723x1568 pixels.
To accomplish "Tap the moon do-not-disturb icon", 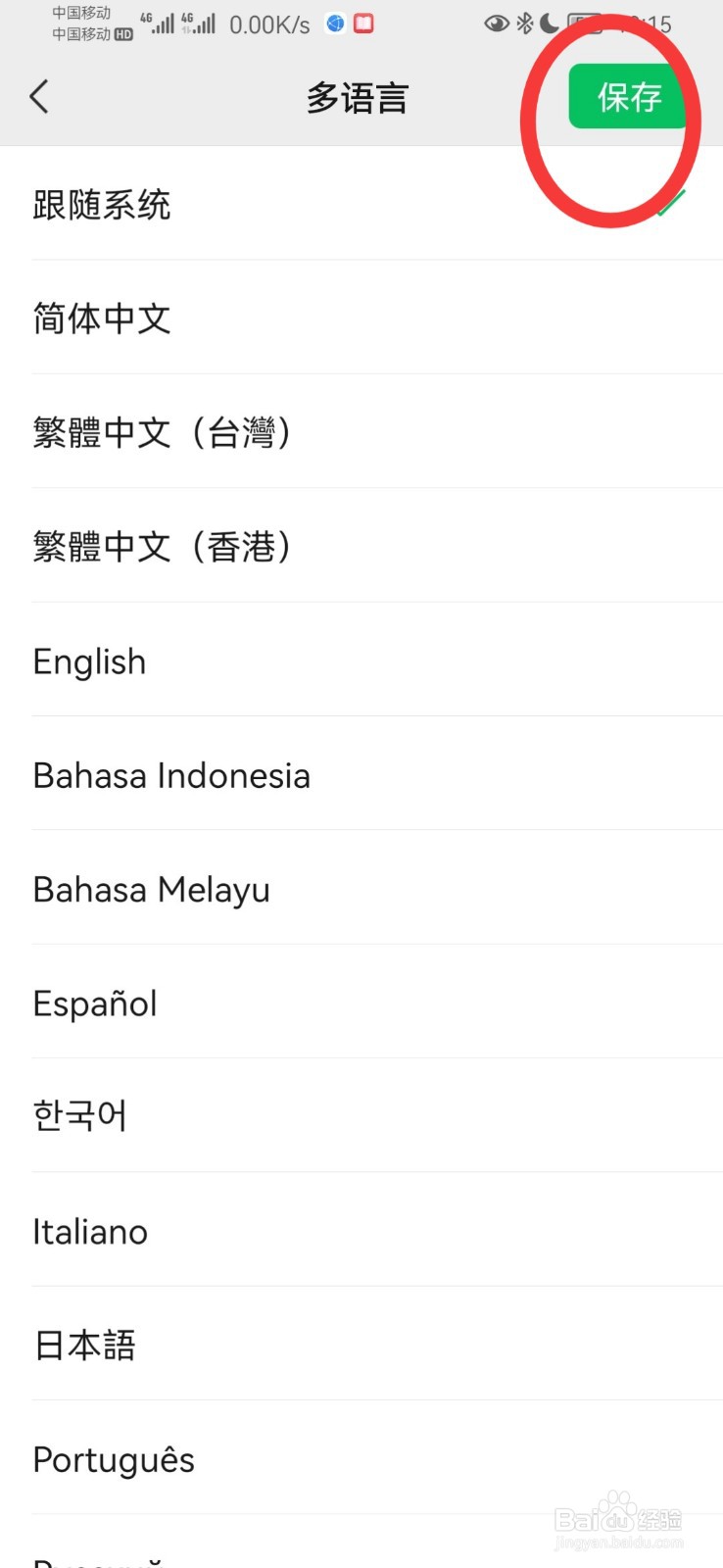I will click(550, 24).
